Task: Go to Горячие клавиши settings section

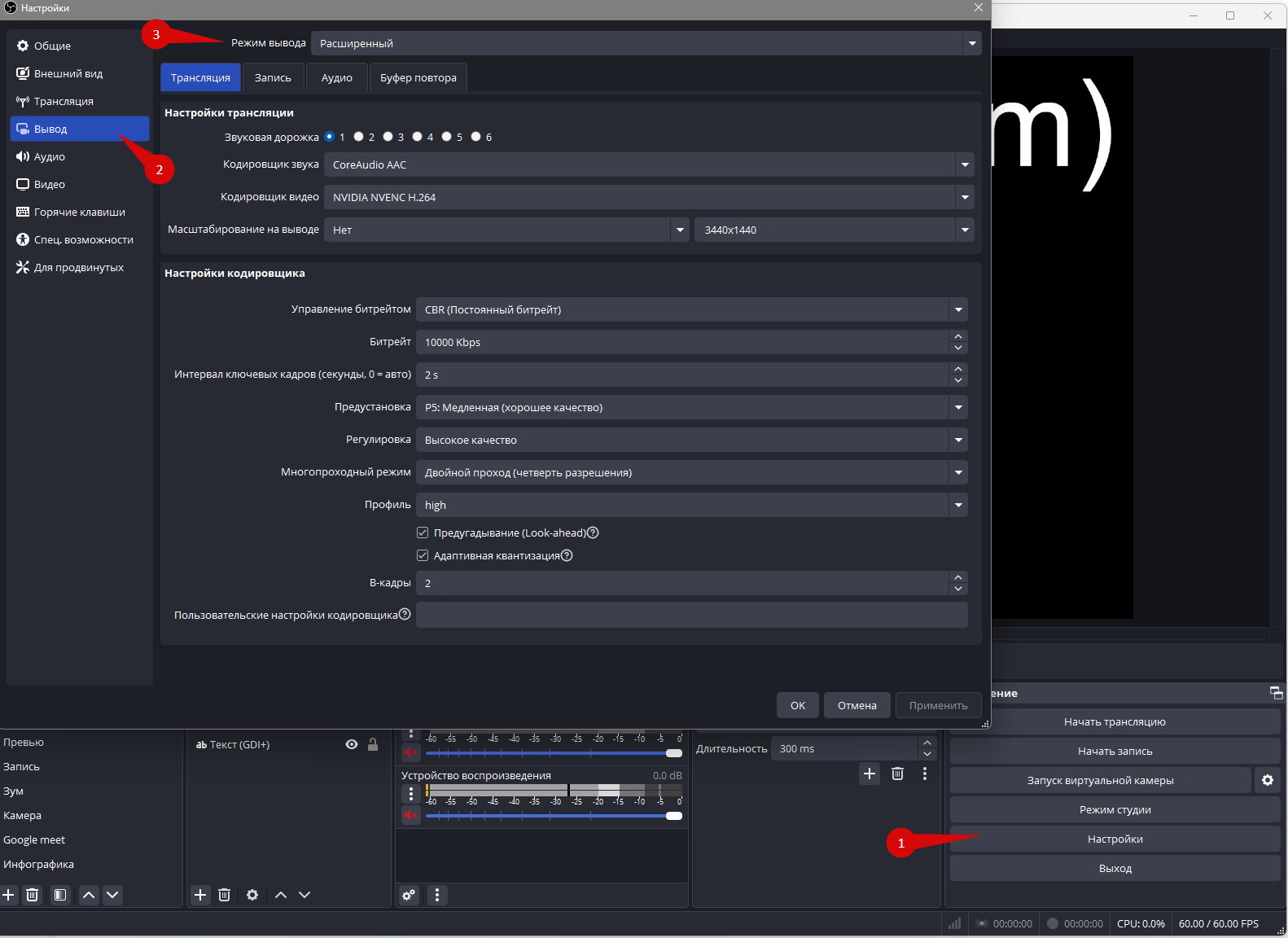Action: click(79, 212)
